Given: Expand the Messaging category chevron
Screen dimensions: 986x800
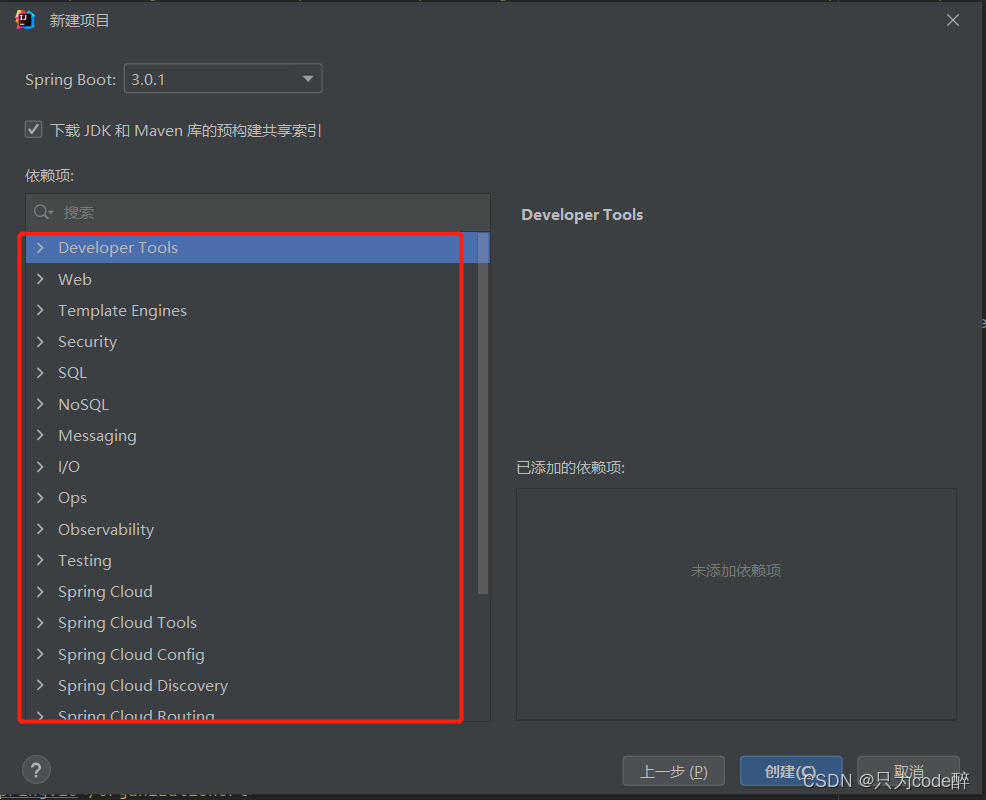Looking at the screenshot, I should click(40, 435).
